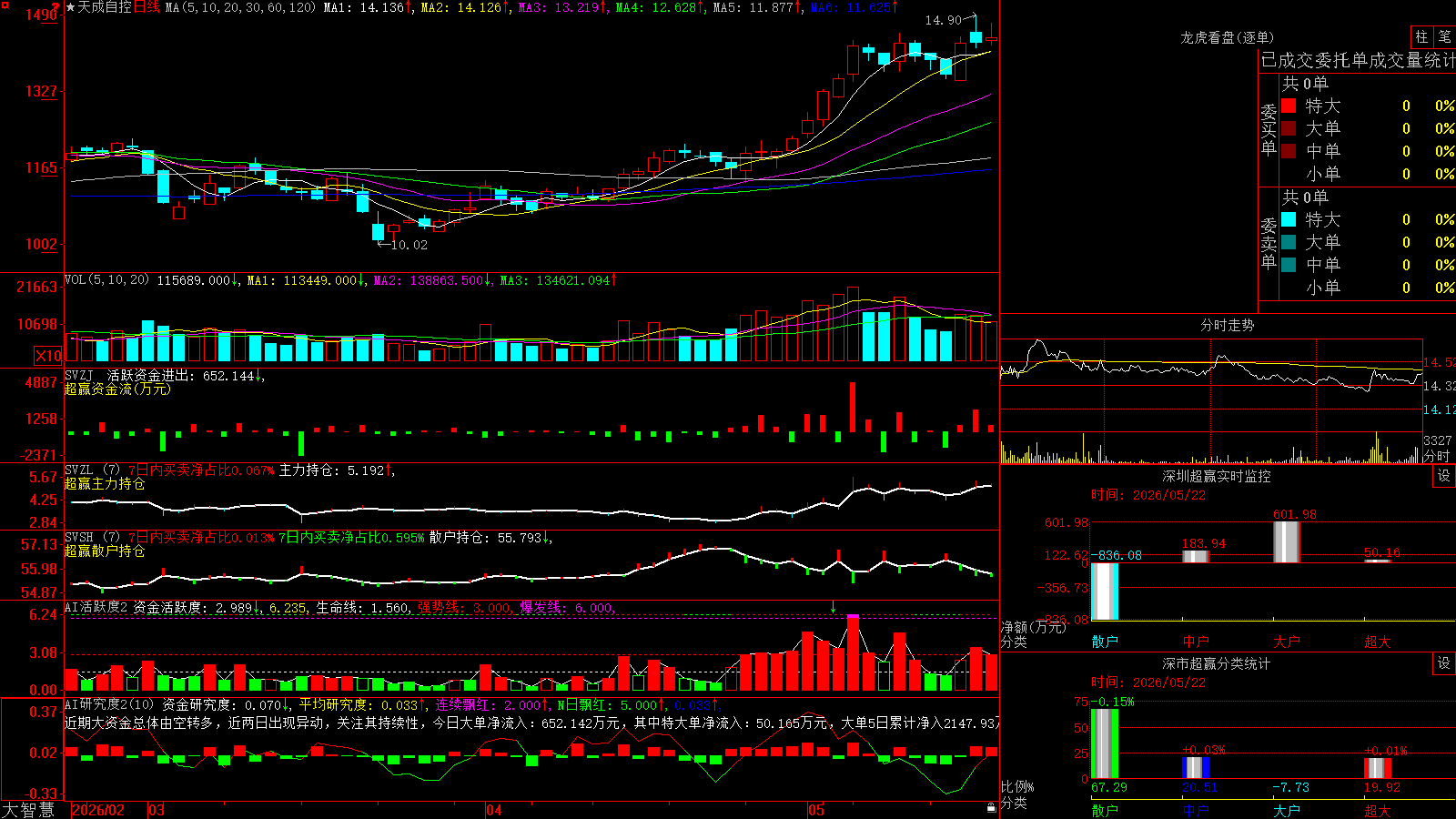1456x819 pixels.
Task: Click the 天成自控 stock name
Action: click(x=105, y=7)
